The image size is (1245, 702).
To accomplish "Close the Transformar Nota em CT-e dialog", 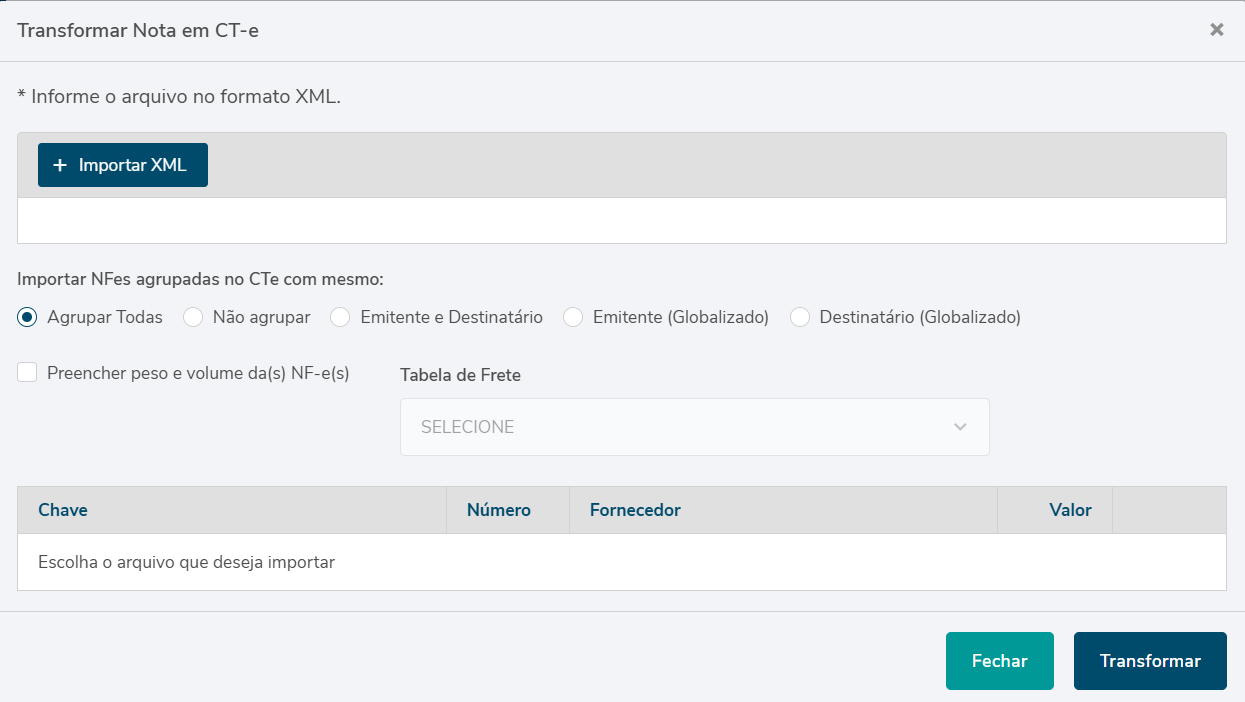I will [x=1217, y=30].
